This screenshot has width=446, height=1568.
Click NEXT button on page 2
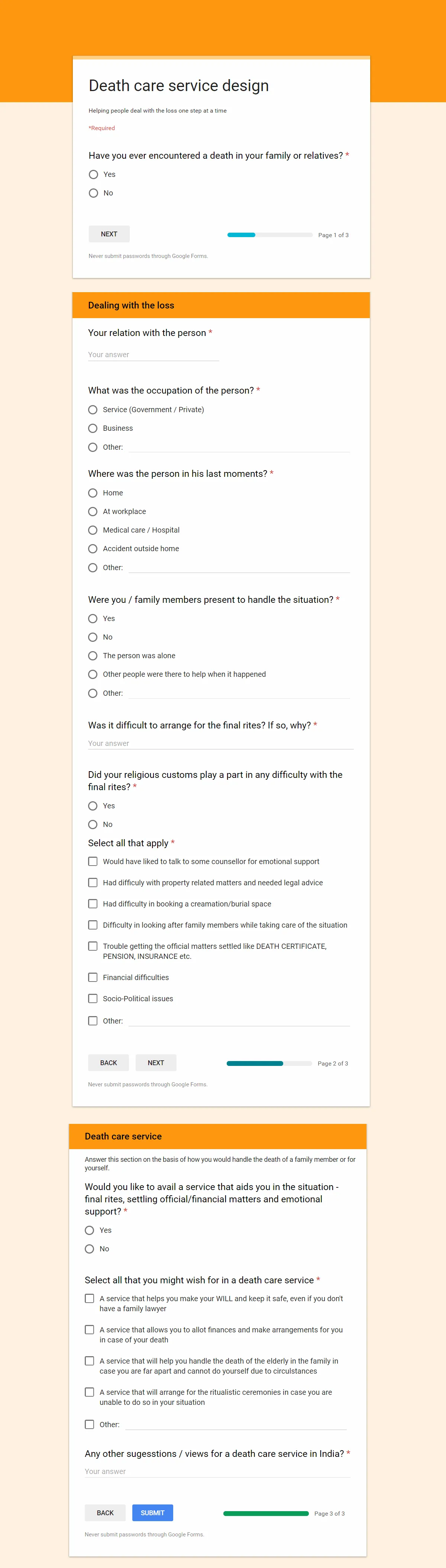(156, 1063)
